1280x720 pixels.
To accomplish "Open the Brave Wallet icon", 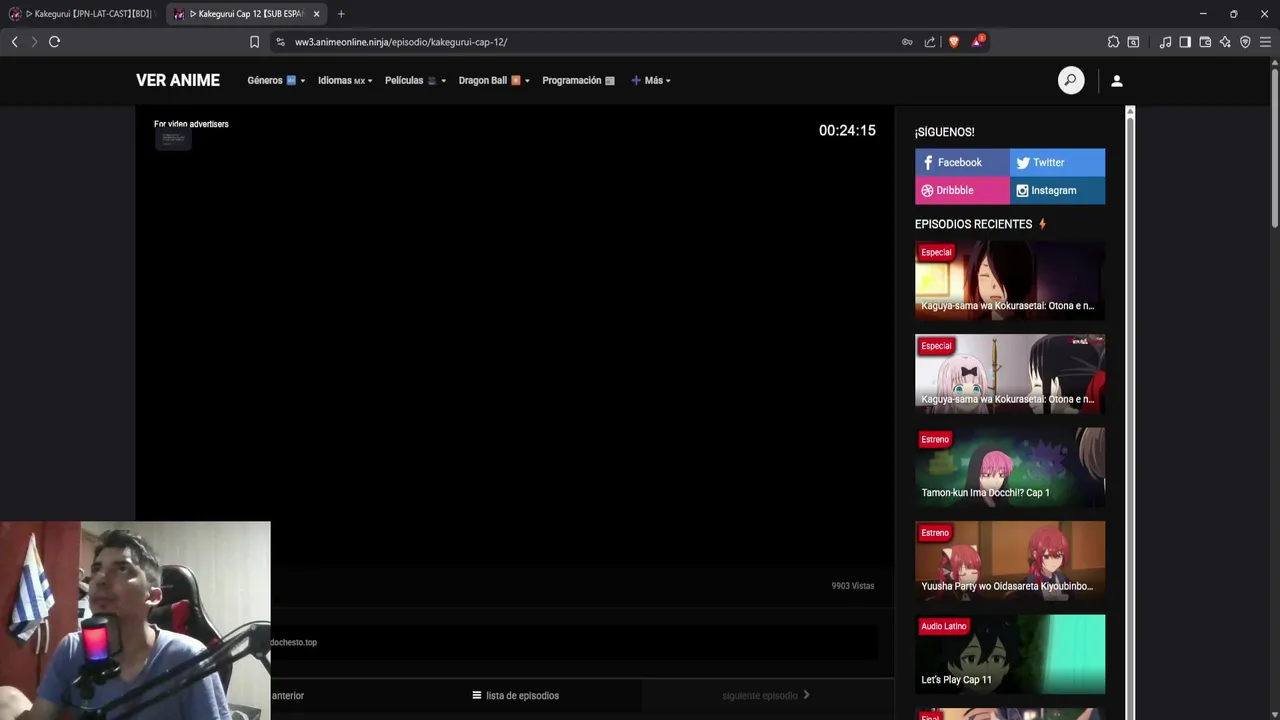I will 1205,42.
